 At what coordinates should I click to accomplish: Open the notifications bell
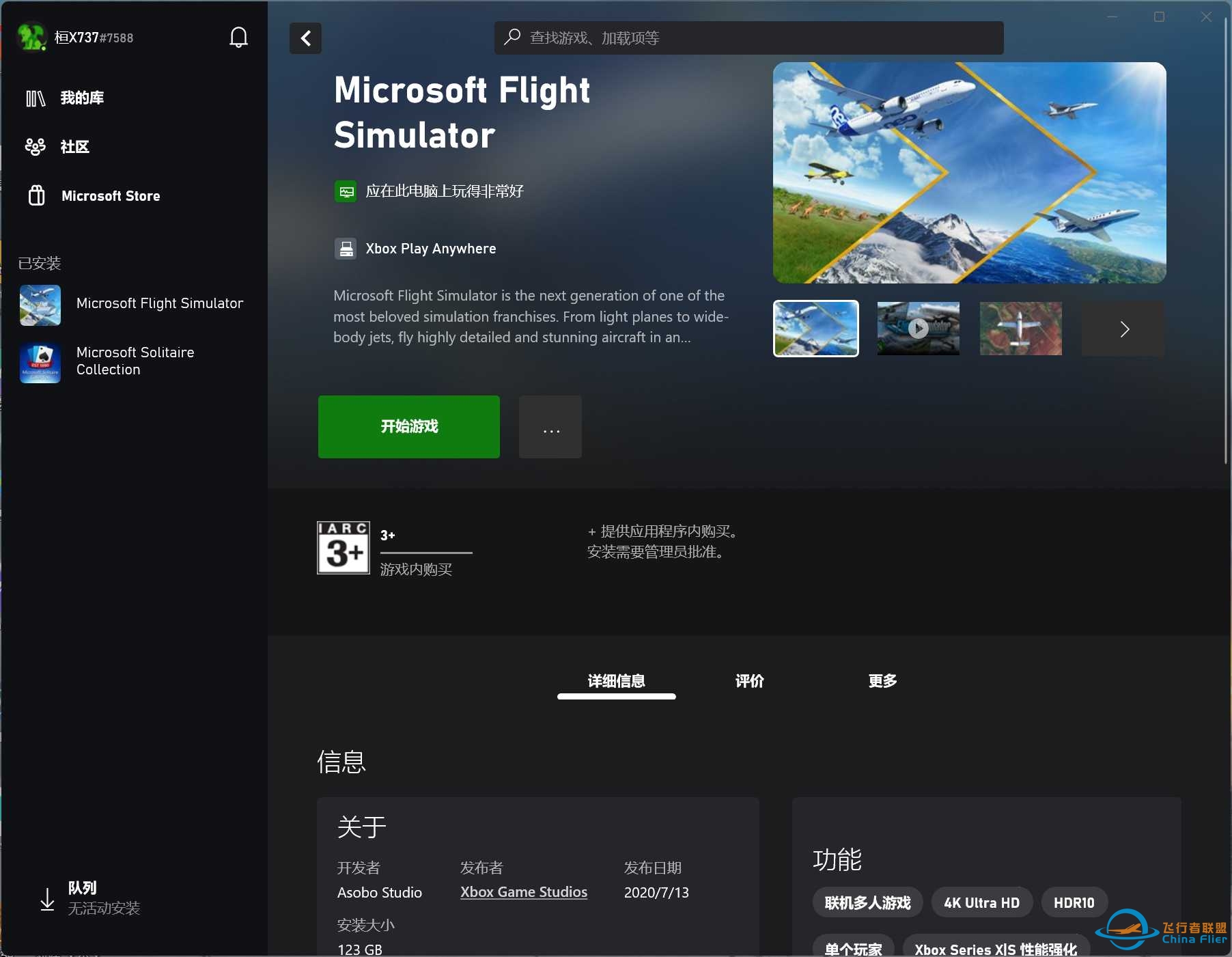[x=238, y=38]
